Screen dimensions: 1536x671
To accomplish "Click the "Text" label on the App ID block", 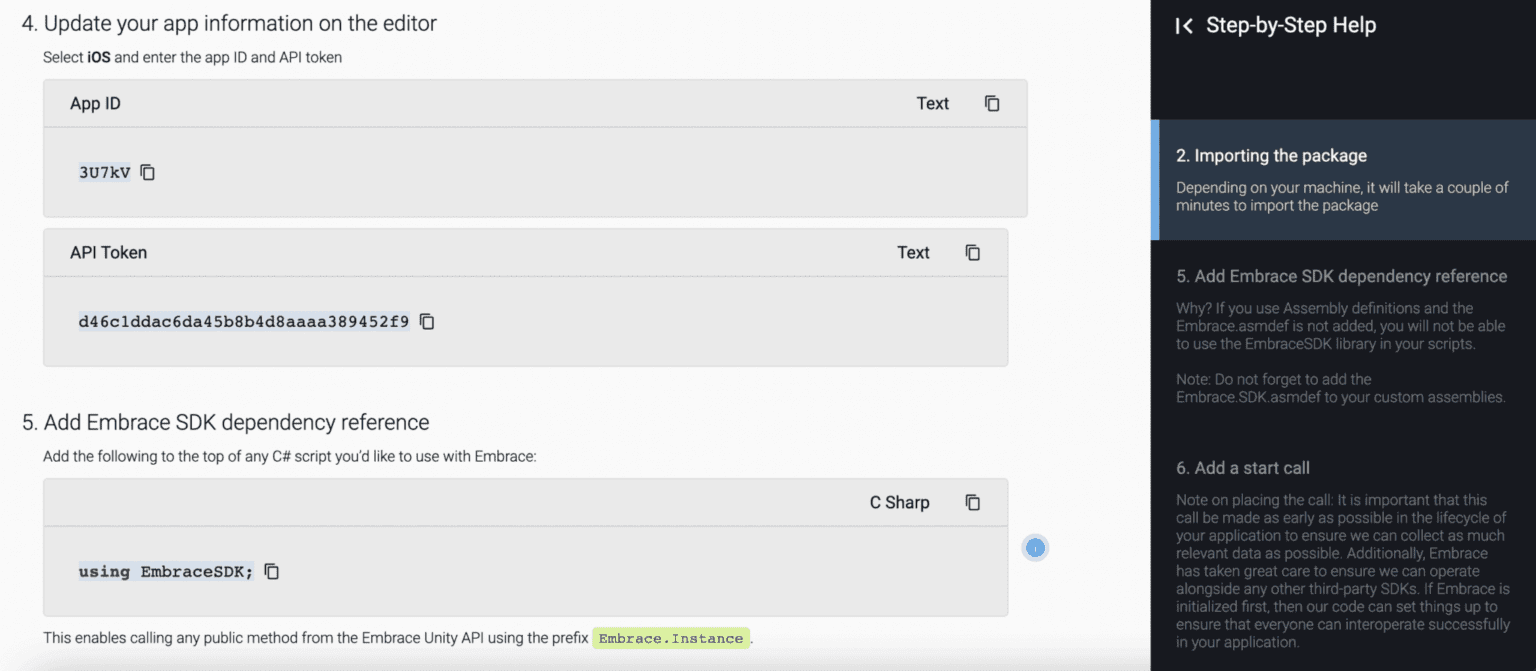I will 932,102.
